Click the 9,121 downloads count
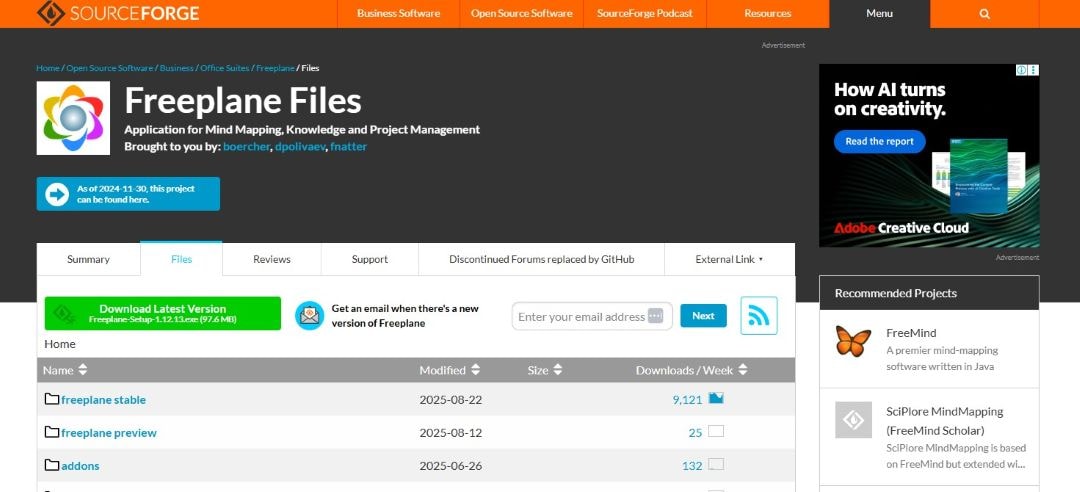Viewport: 1080px width, 492px height. [687, 400]
